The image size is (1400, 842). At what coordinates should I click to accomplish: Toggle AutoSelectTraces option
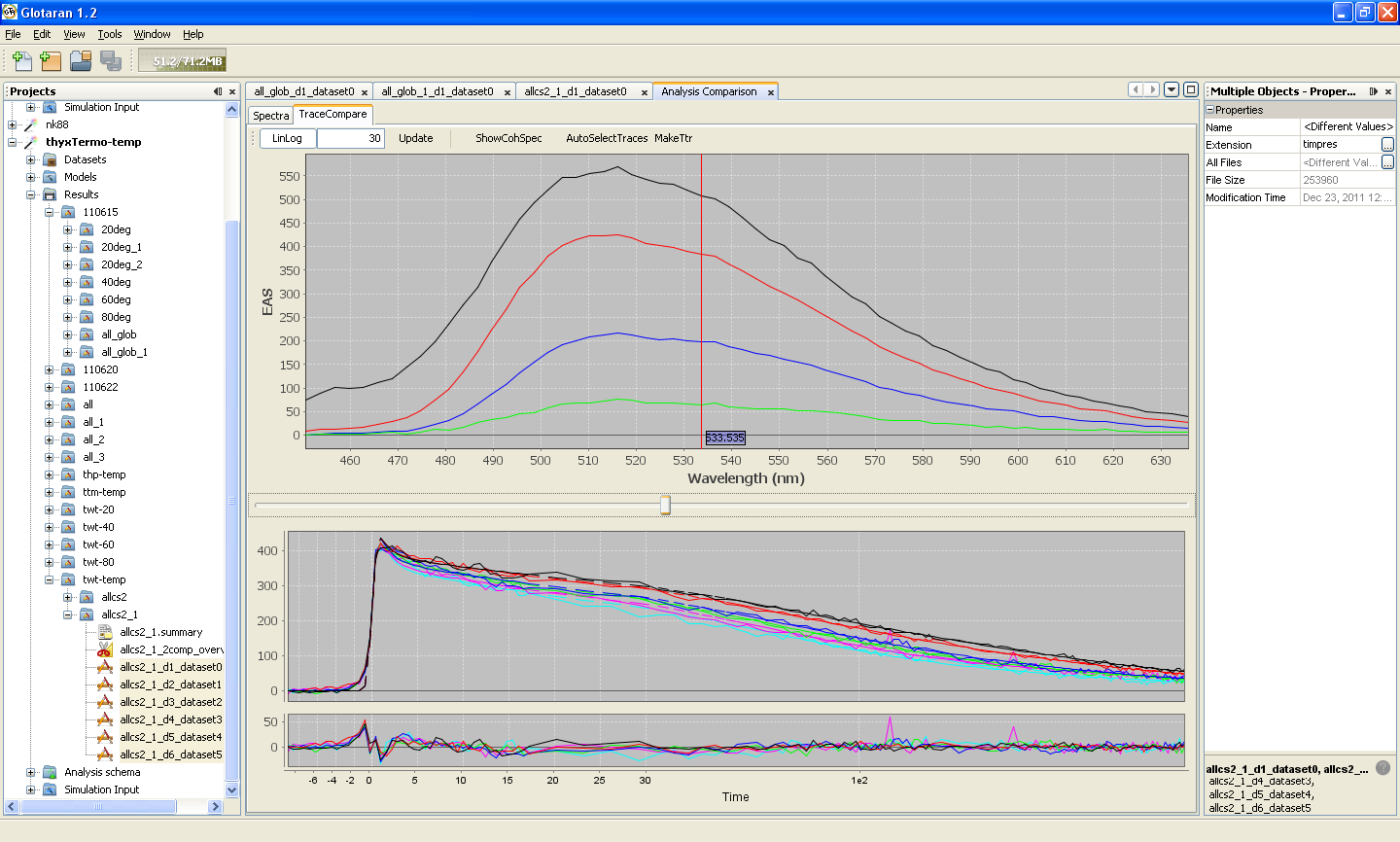(x=607, y=138)
